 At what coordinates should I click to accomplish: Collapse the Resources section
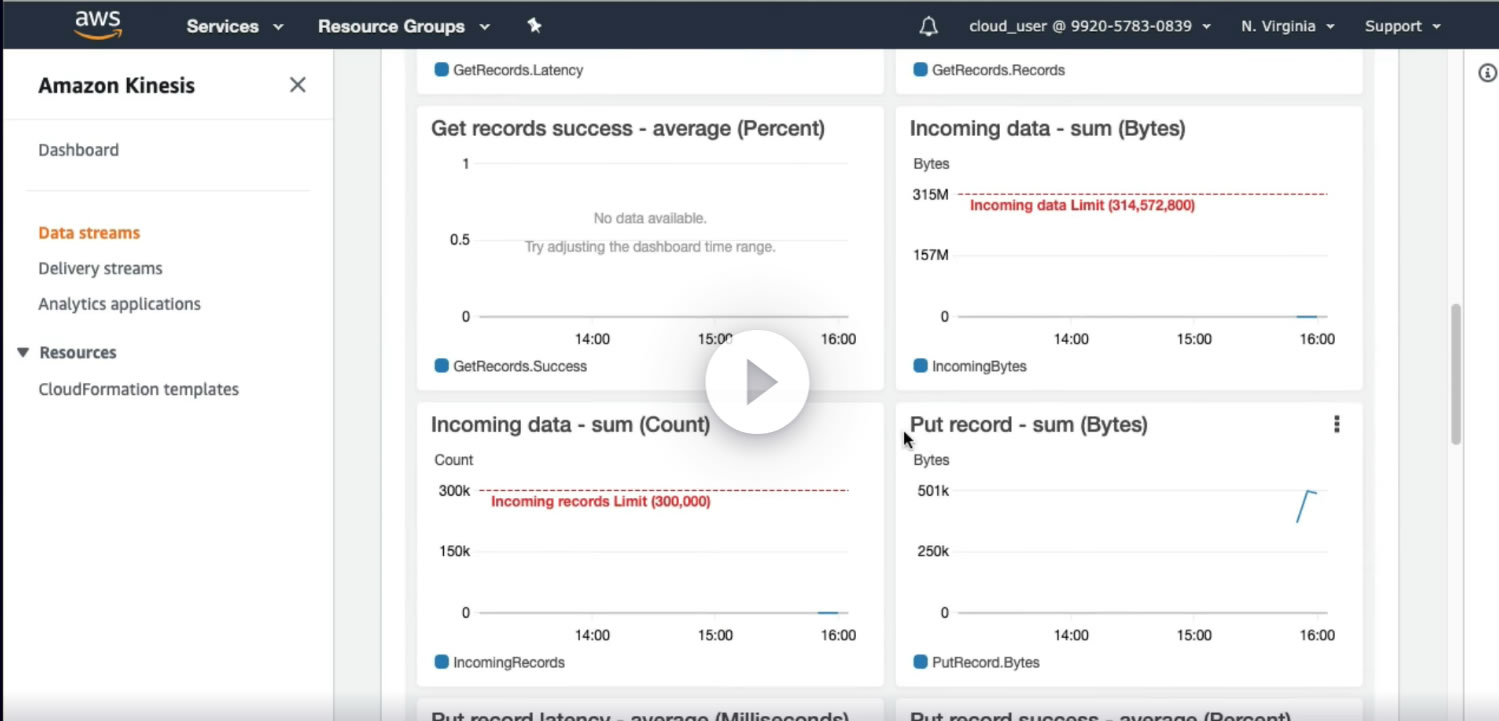tap(23, 352)
